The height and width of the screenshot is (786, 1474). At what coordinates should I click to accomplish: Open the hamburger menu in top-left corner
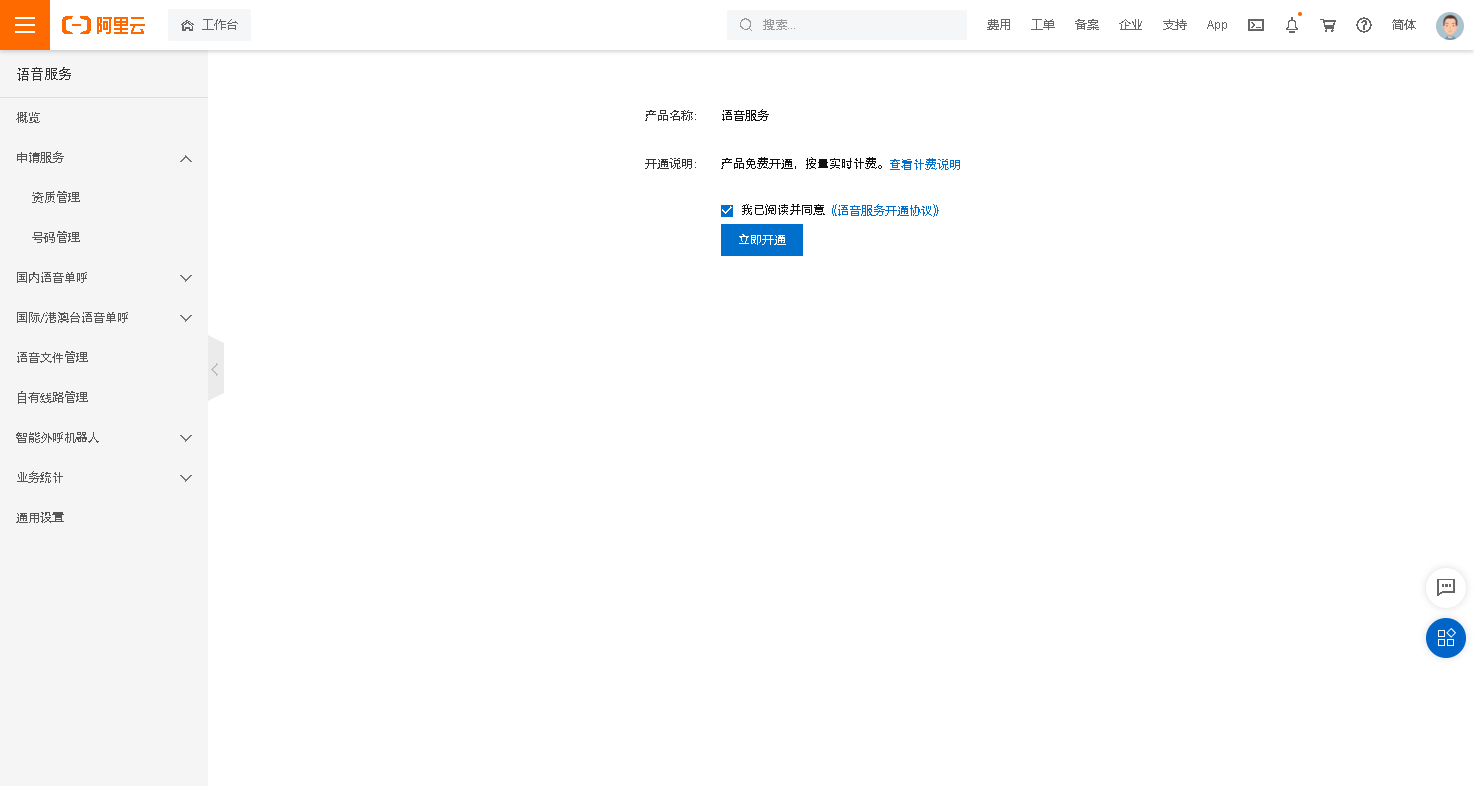tap(25, 25)
